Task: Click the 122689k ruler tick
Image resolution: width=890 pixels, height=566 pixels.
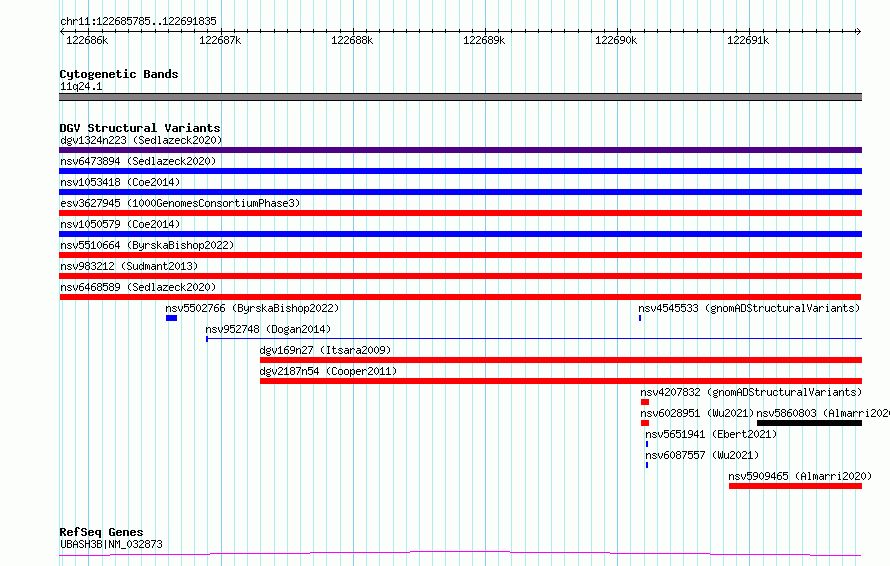Action: (484, 40)
